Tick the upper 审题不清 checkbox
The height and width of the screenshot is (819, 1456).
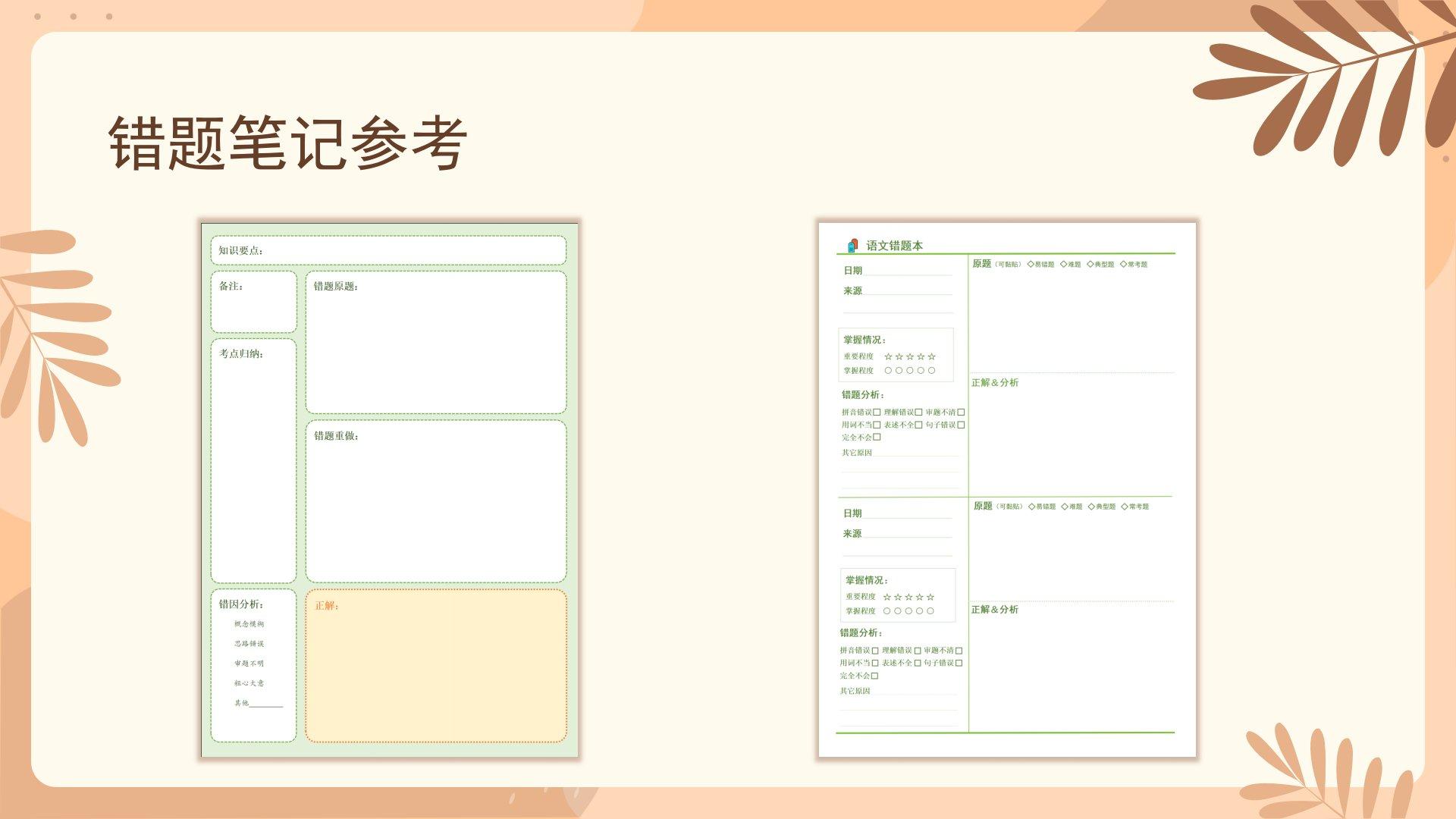coord(961,413)
